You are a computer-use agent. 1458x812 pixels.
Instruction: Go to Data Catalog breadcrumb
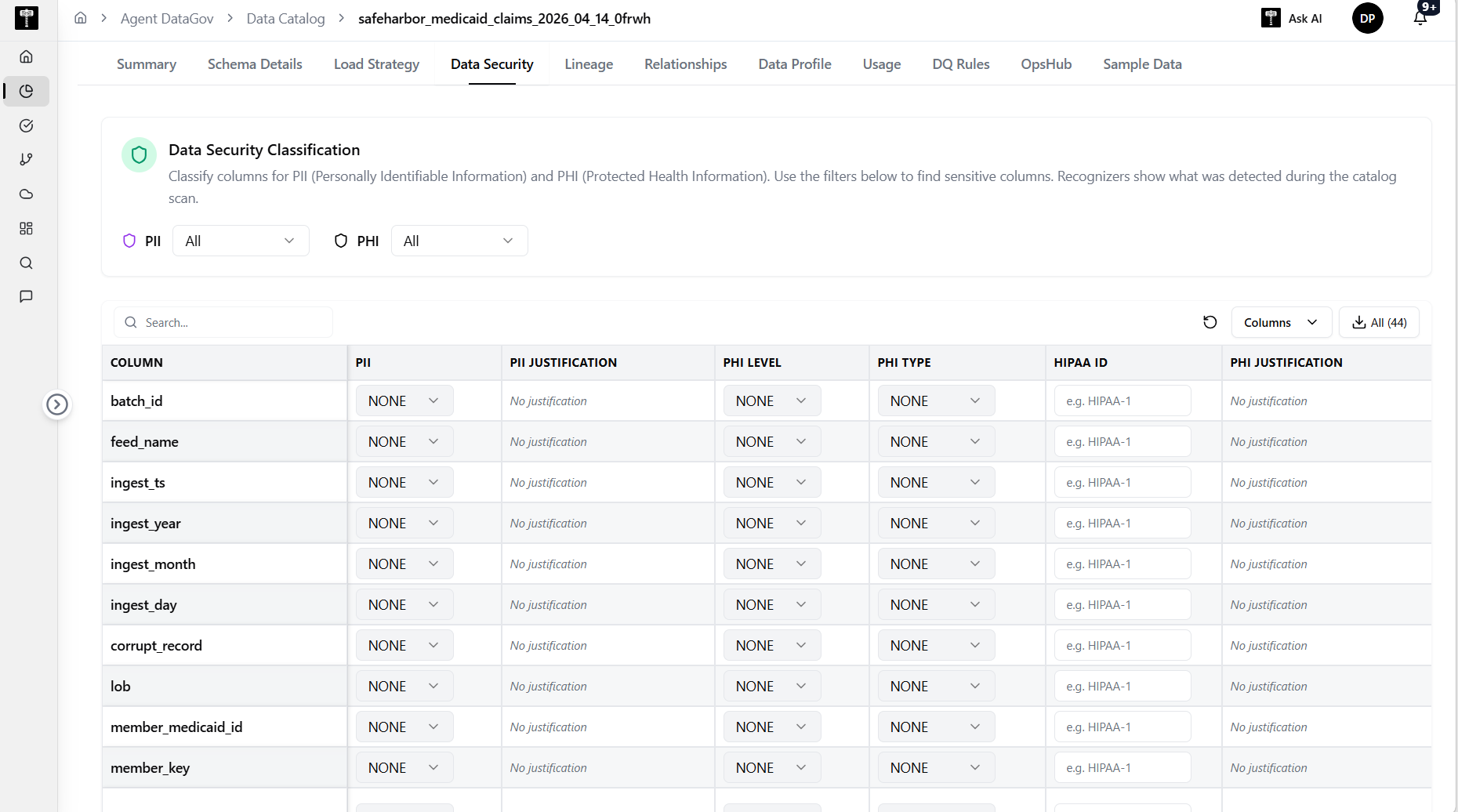pos(285,18)
